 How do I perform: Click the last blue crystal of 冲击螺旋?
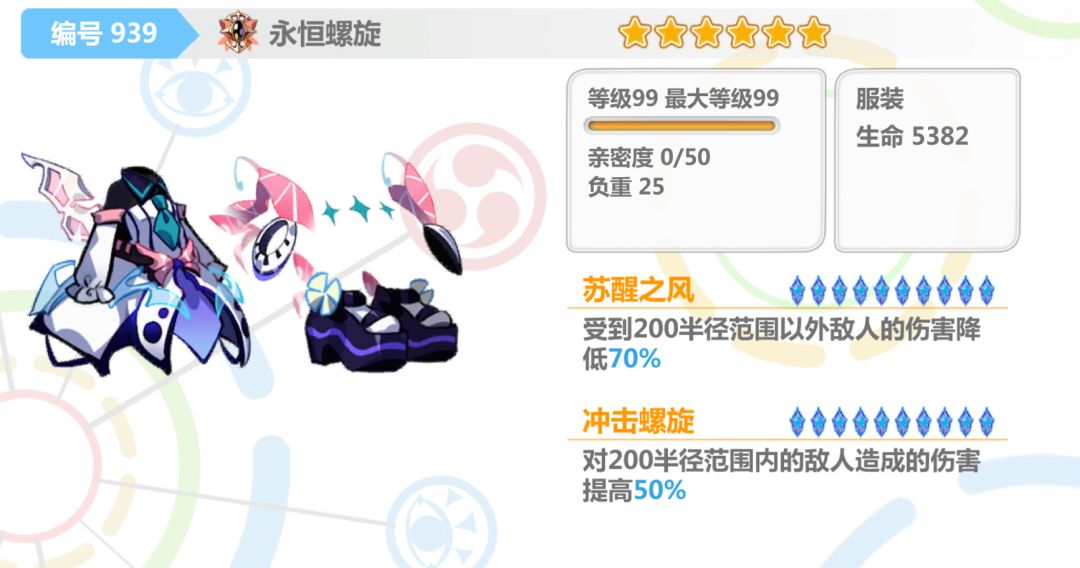tap(986, 422)
